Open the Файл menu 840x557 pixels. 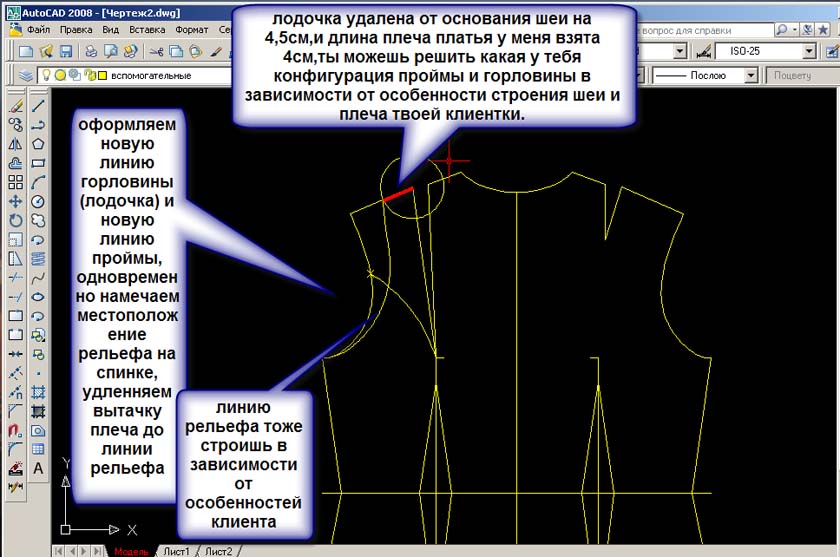click(x=39, y=30)
